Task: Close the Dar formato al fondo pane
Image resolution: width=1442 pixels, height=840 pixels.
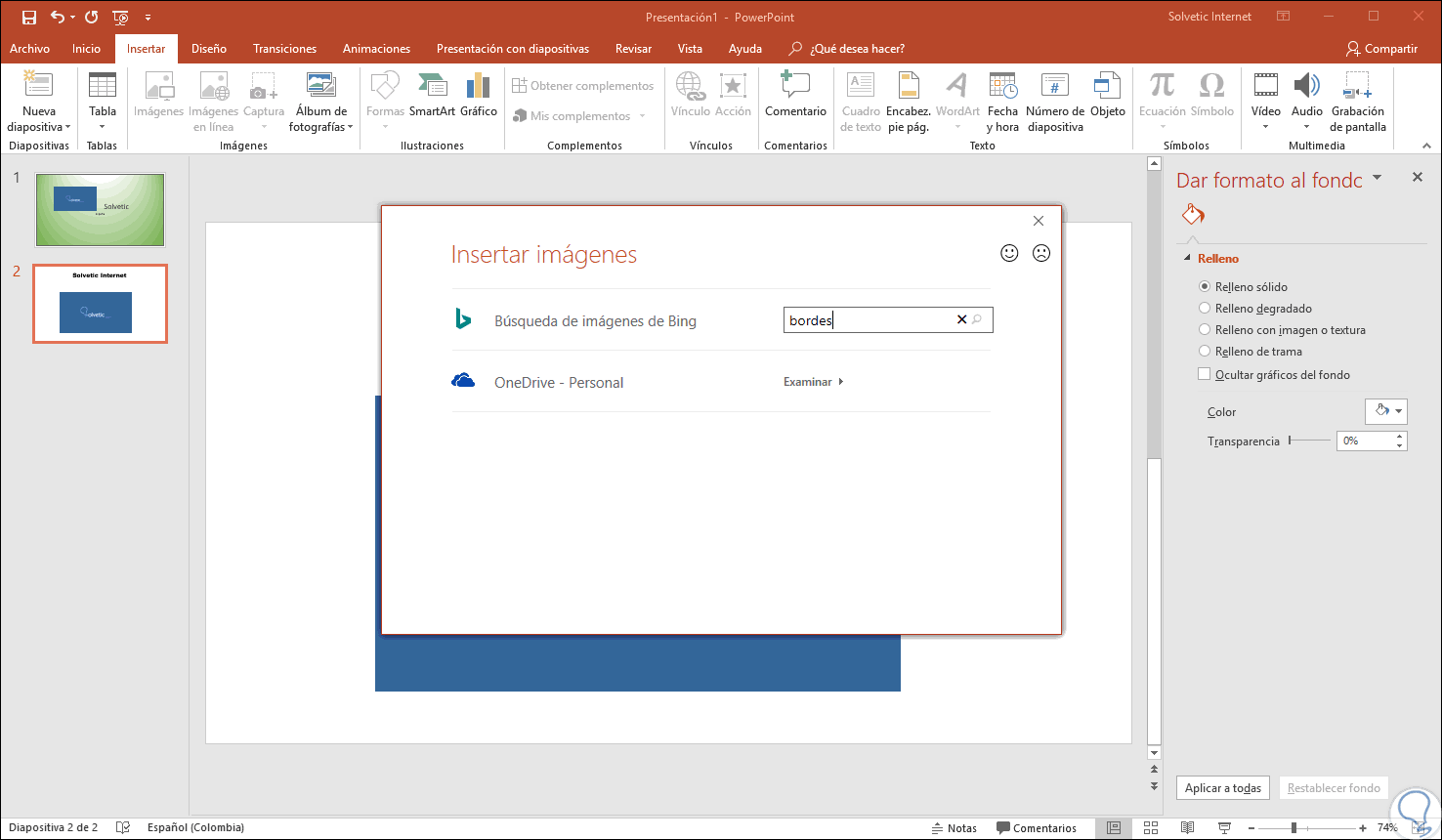Action: coord(1418,177)
